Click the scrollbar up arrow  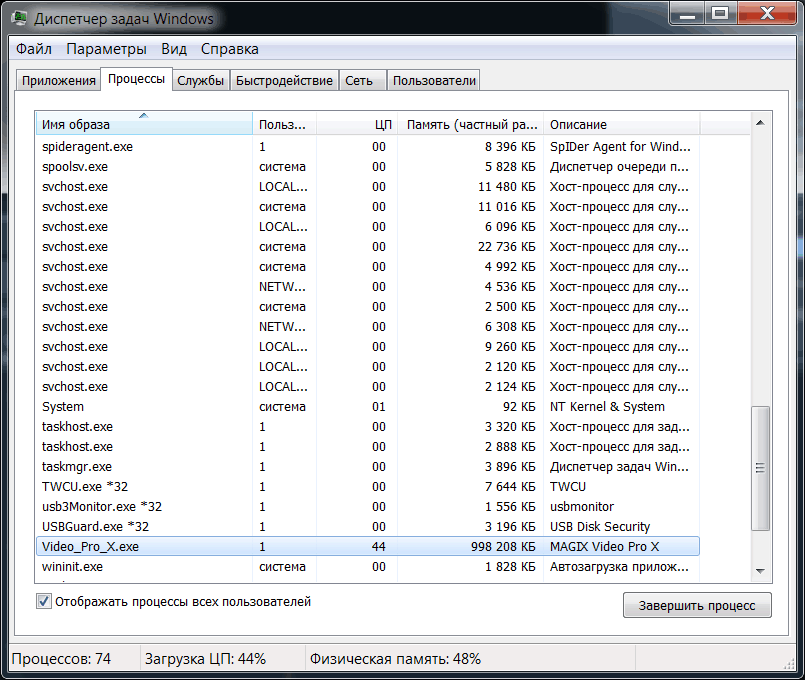point(760,123)
